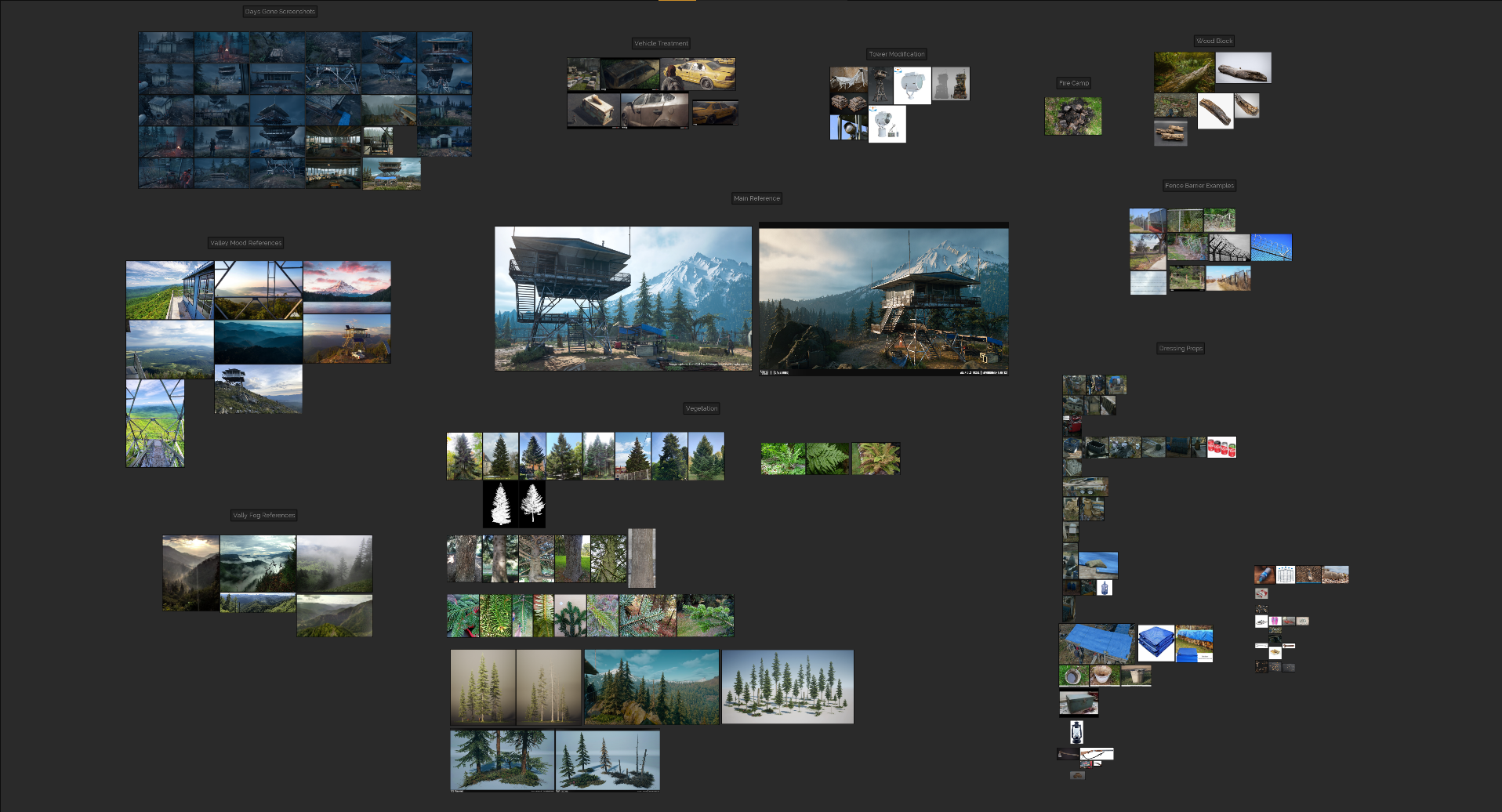1502x812 pixels.
Task: Select the charred fire pit image
Action: point(1073,116)
